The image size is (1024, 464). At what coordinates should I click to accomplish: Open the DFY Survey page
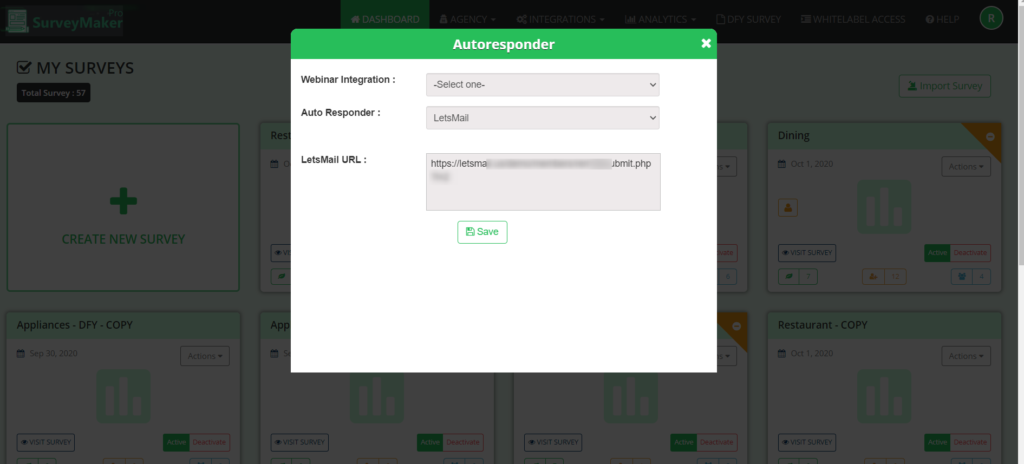coord(748,20)
